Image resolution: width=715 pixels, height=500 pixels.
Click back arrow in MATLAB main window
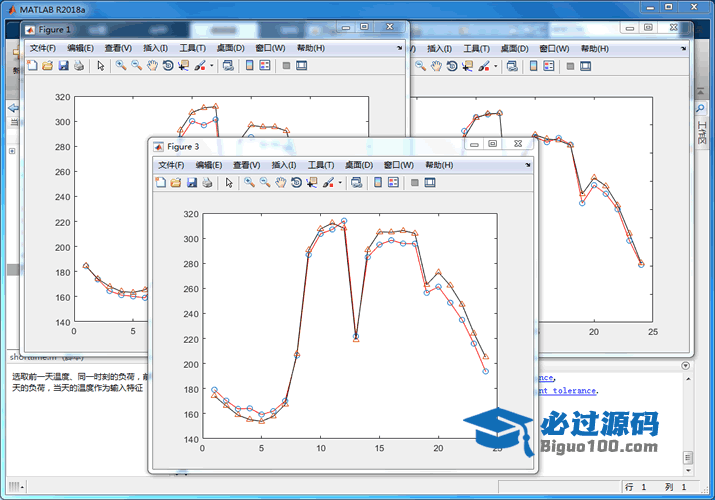[13, 108]
